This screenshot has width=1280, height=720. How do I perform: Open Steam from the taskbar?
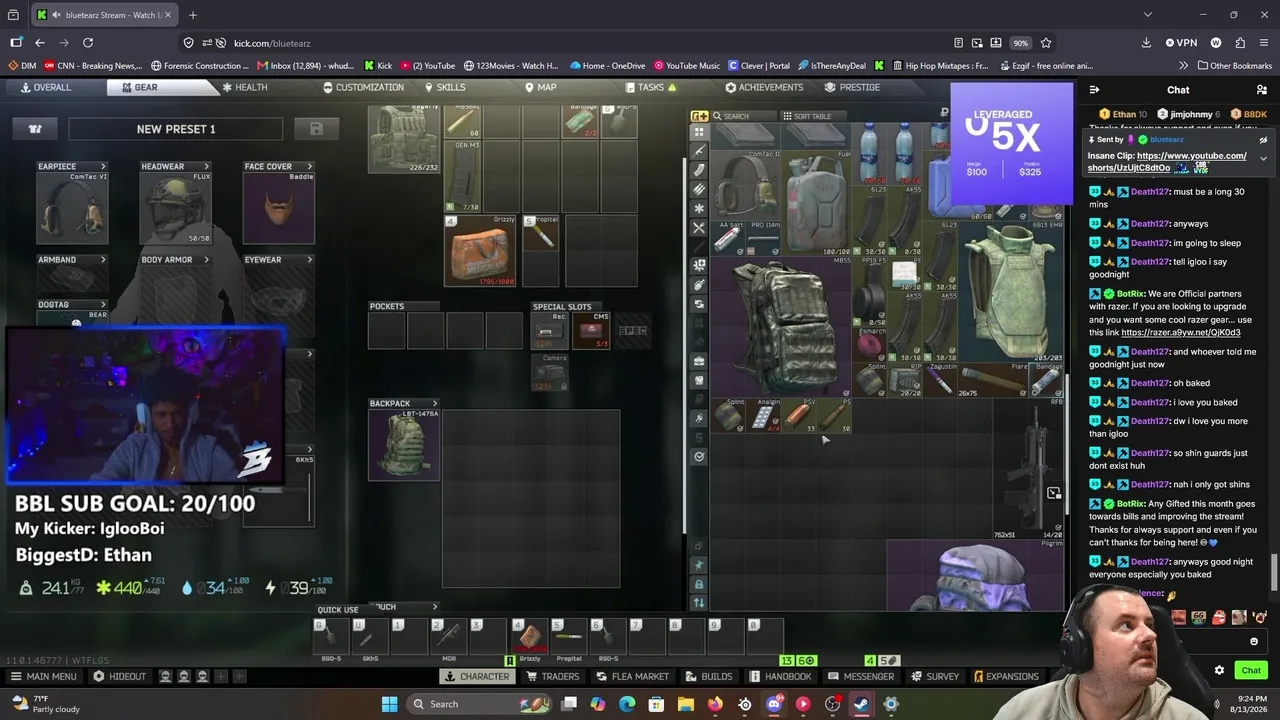(x=862, y=704)
